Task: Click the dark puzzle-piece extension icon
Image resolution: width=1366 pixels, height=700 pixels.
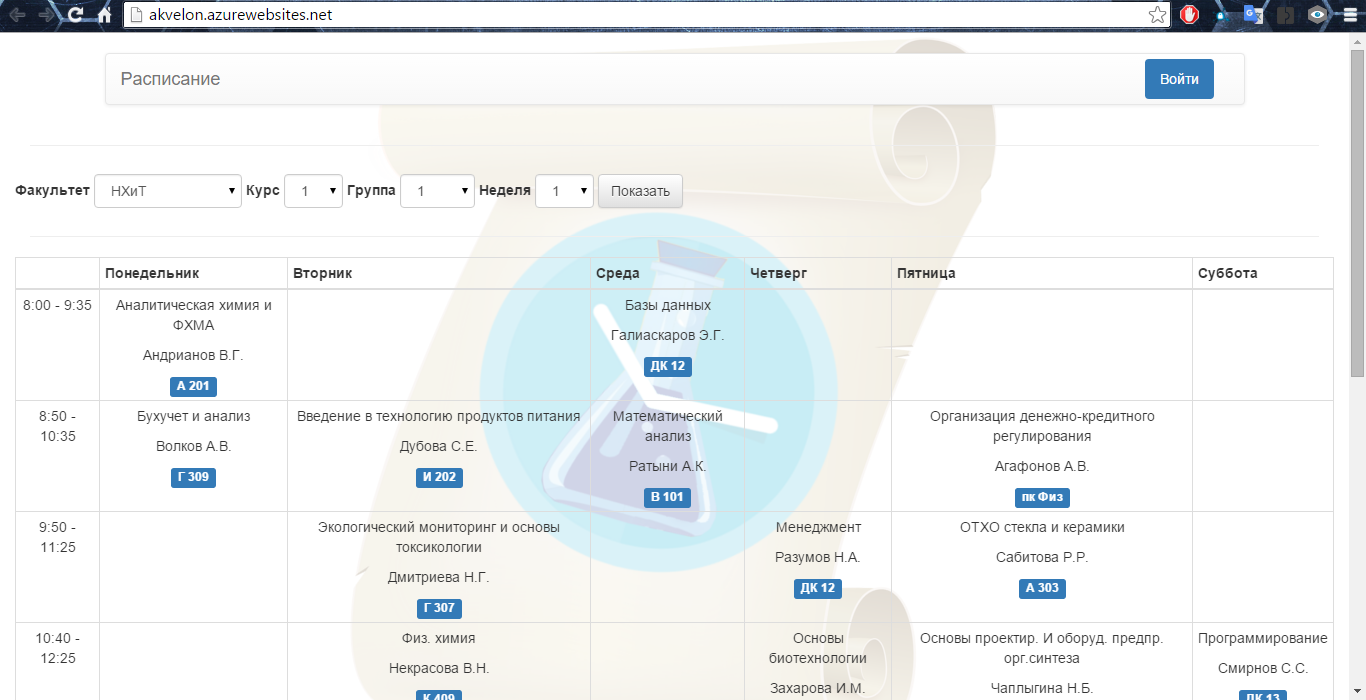Action: pos(1285,15)
